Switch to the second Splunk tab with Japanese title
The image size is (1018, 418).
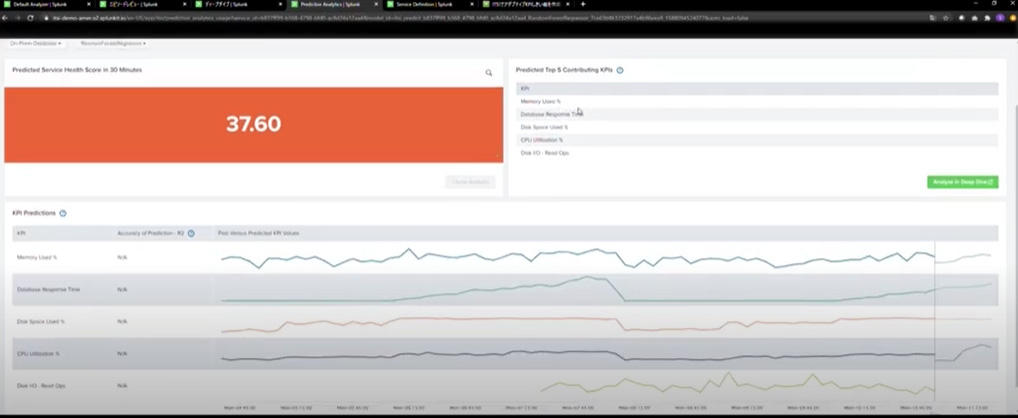point(142,4)
